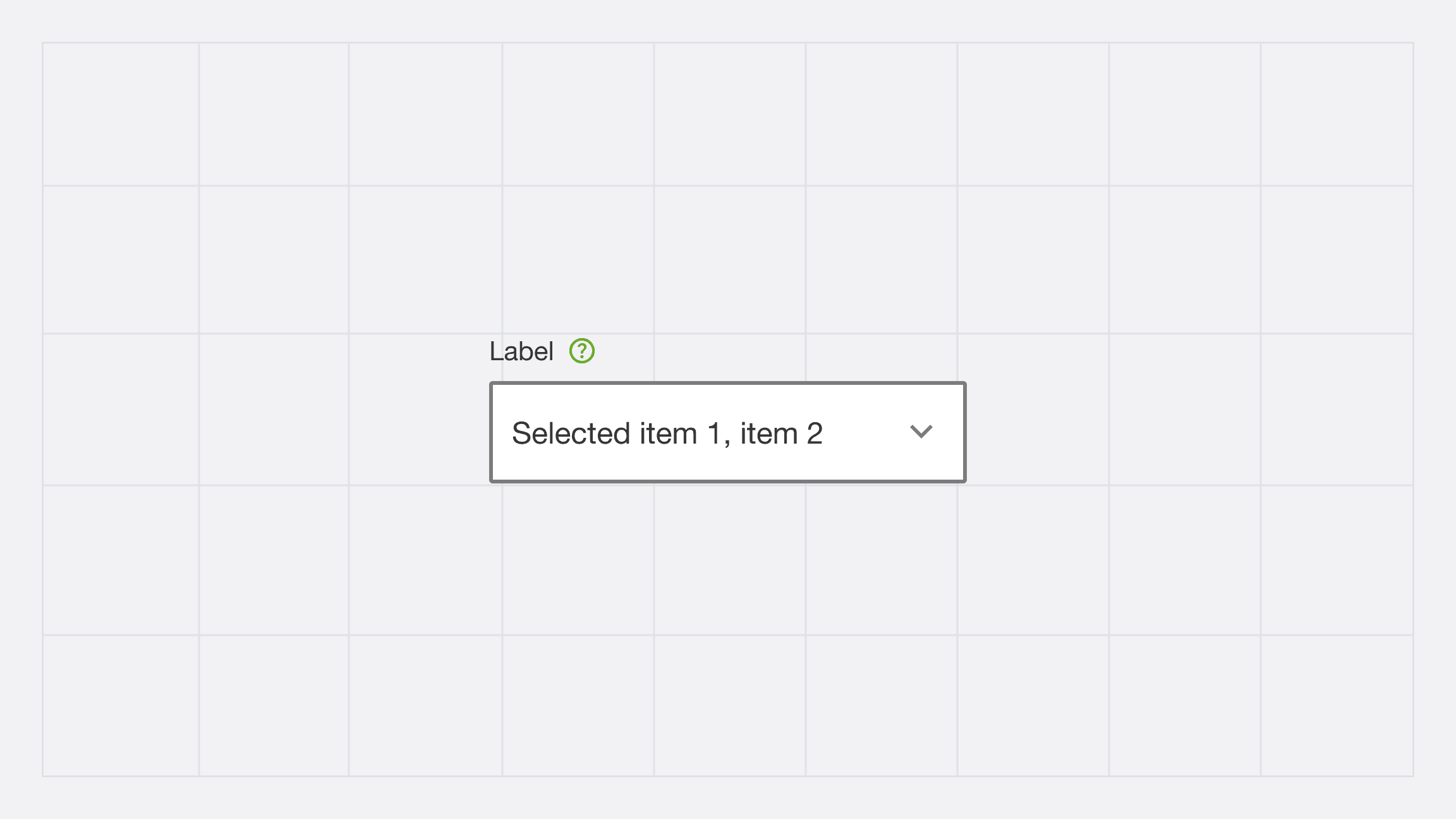Viewport: 1456px width, 819px height.
Task: Click 'item 2' text in the dropdown field
Action: 782,434
